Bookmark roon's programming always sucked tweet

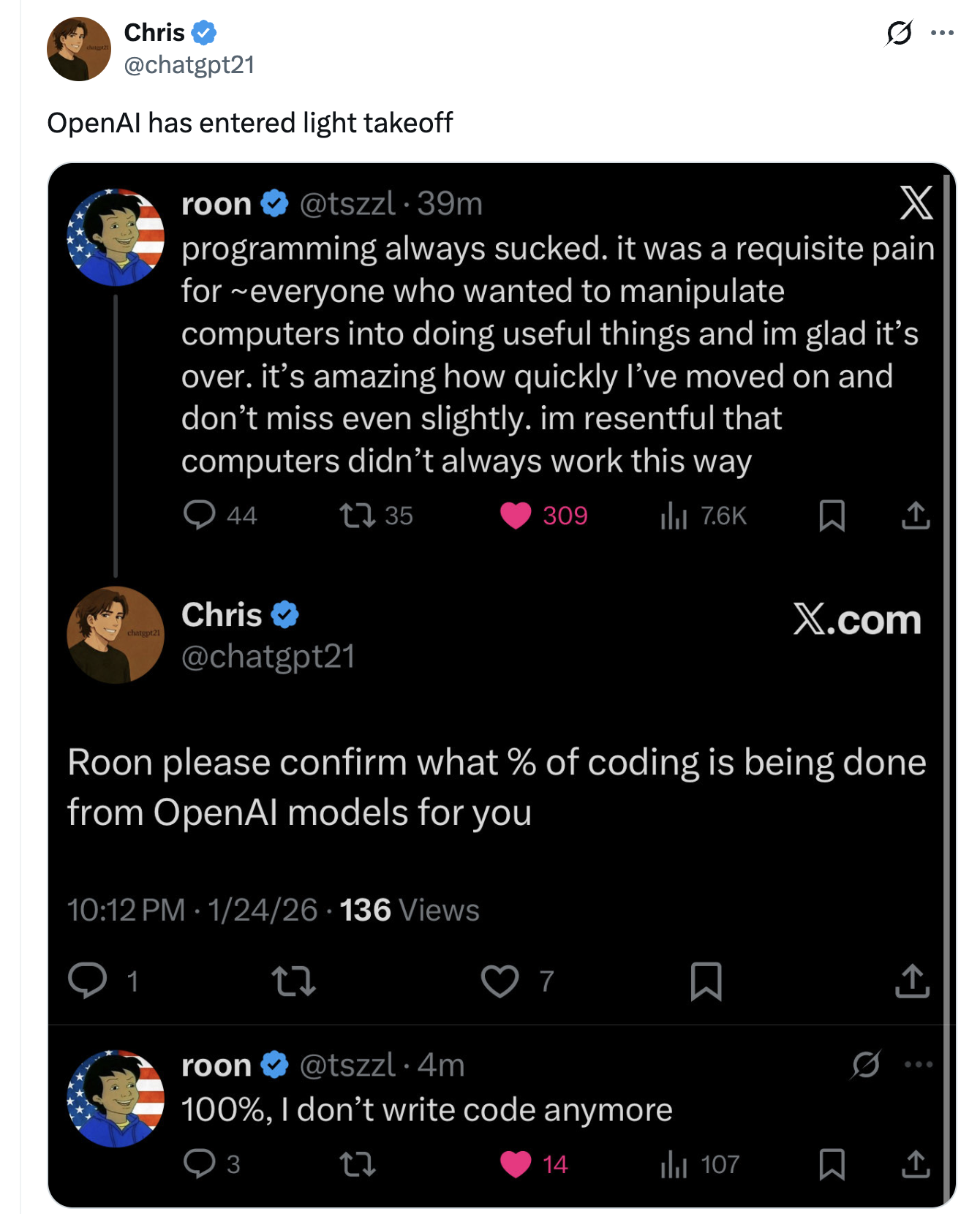coord(832,516)
